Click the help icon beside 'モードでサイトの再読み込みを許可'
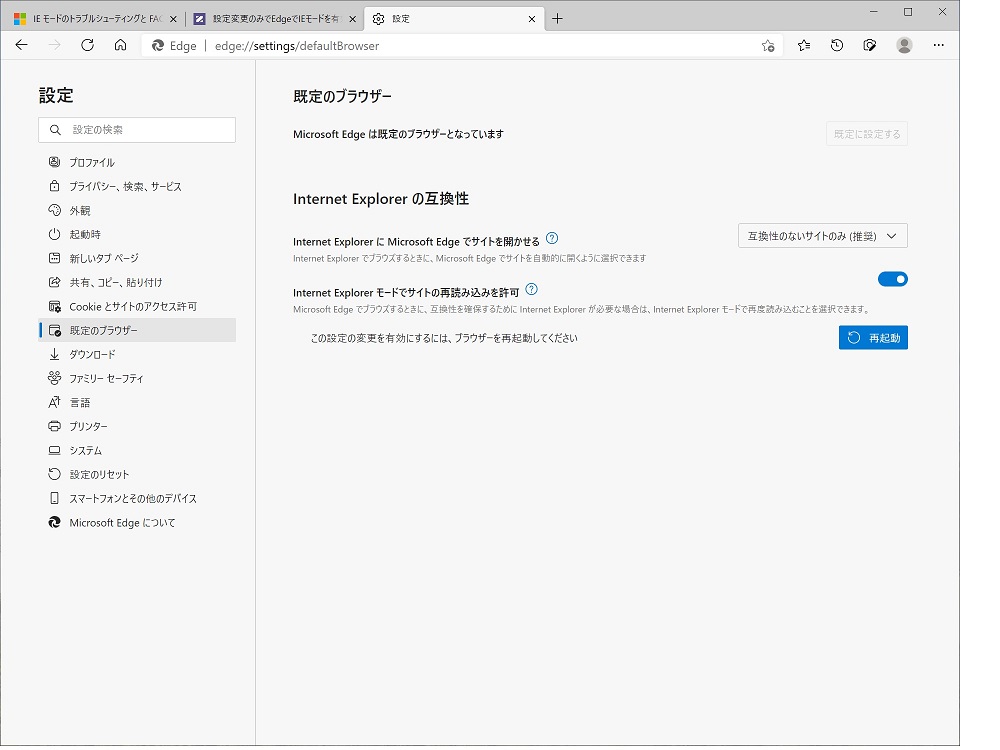 (x=532, y=290)
